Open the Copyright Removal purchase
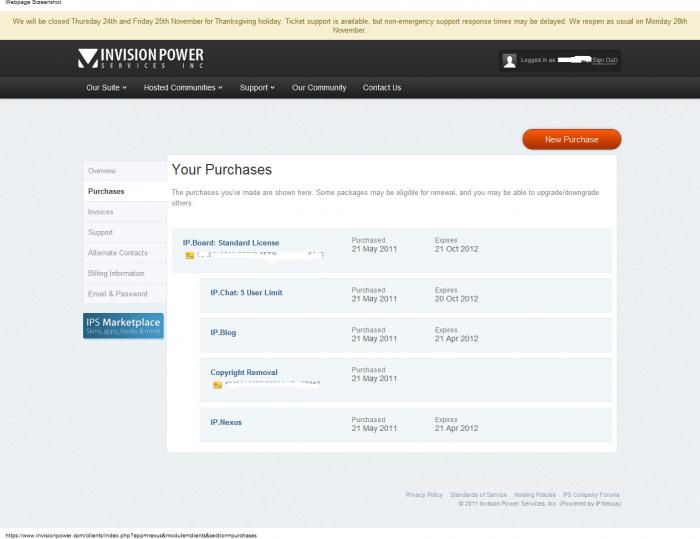The height and width of the screenshot is (539, 700). coord(244,372)
